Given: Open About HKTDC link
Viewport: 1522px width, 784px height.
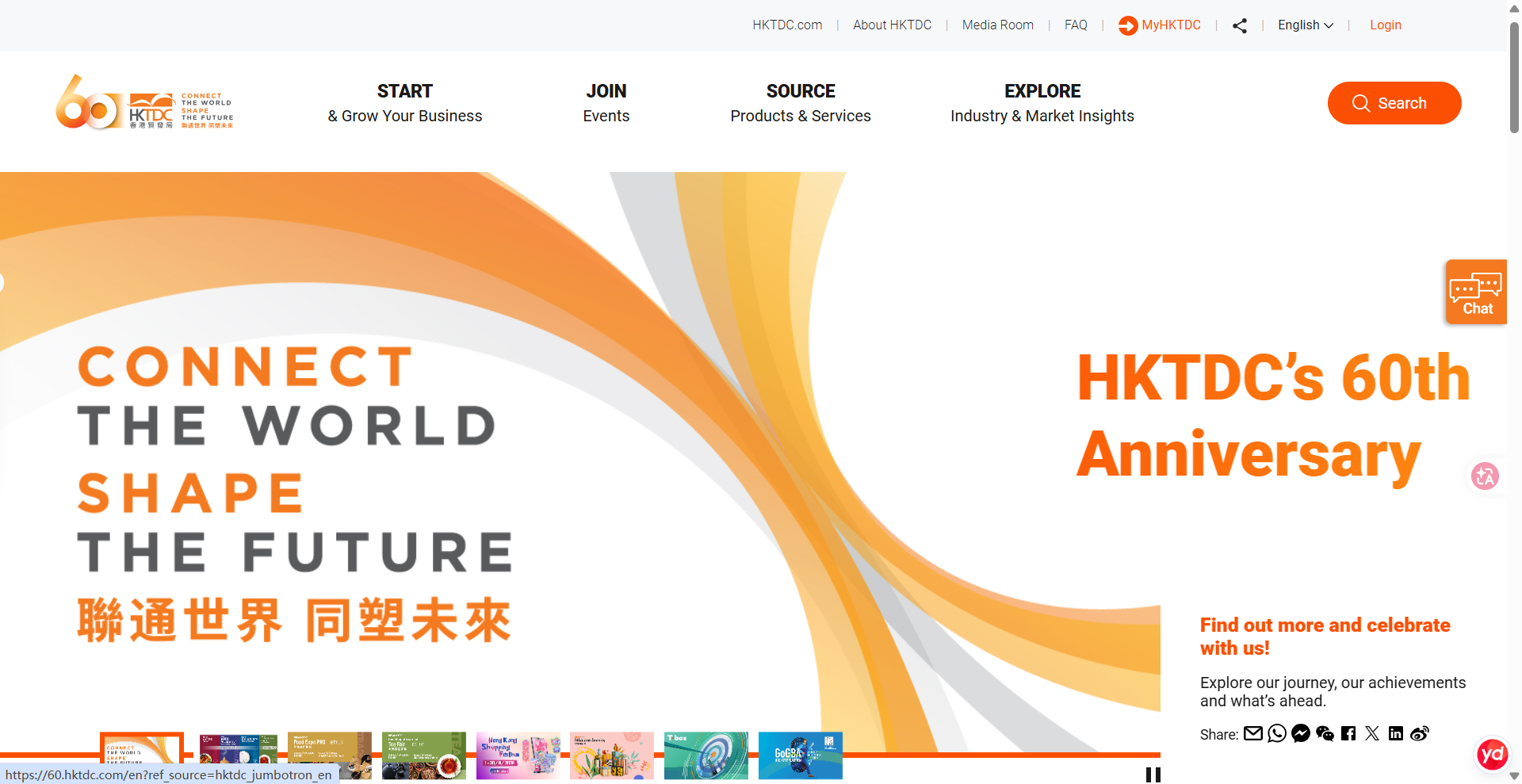Looking at the screenshot, I should pos(892,25).
